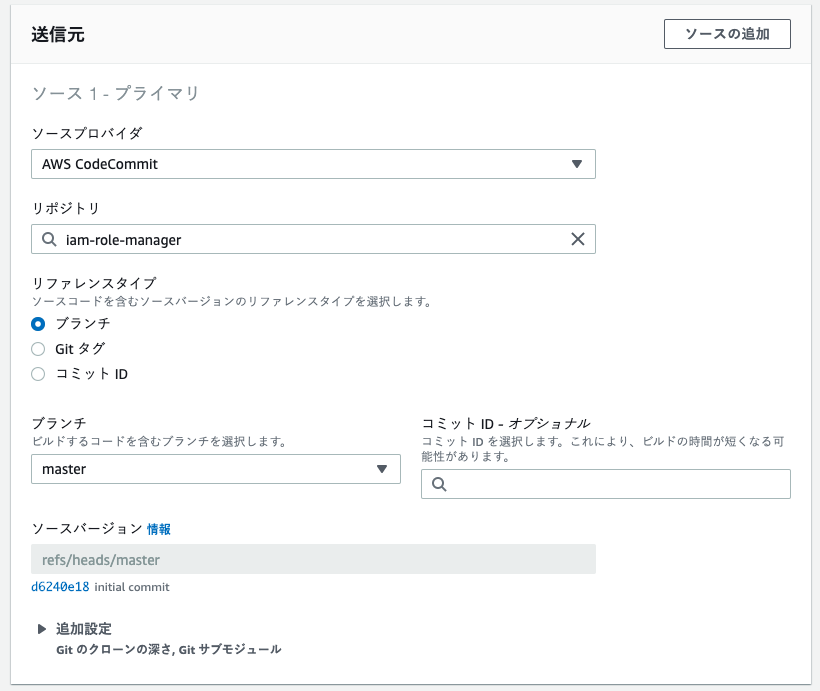Open the branch dropdown showing master
Screen dimensions: 820x691
pos(216,469)
